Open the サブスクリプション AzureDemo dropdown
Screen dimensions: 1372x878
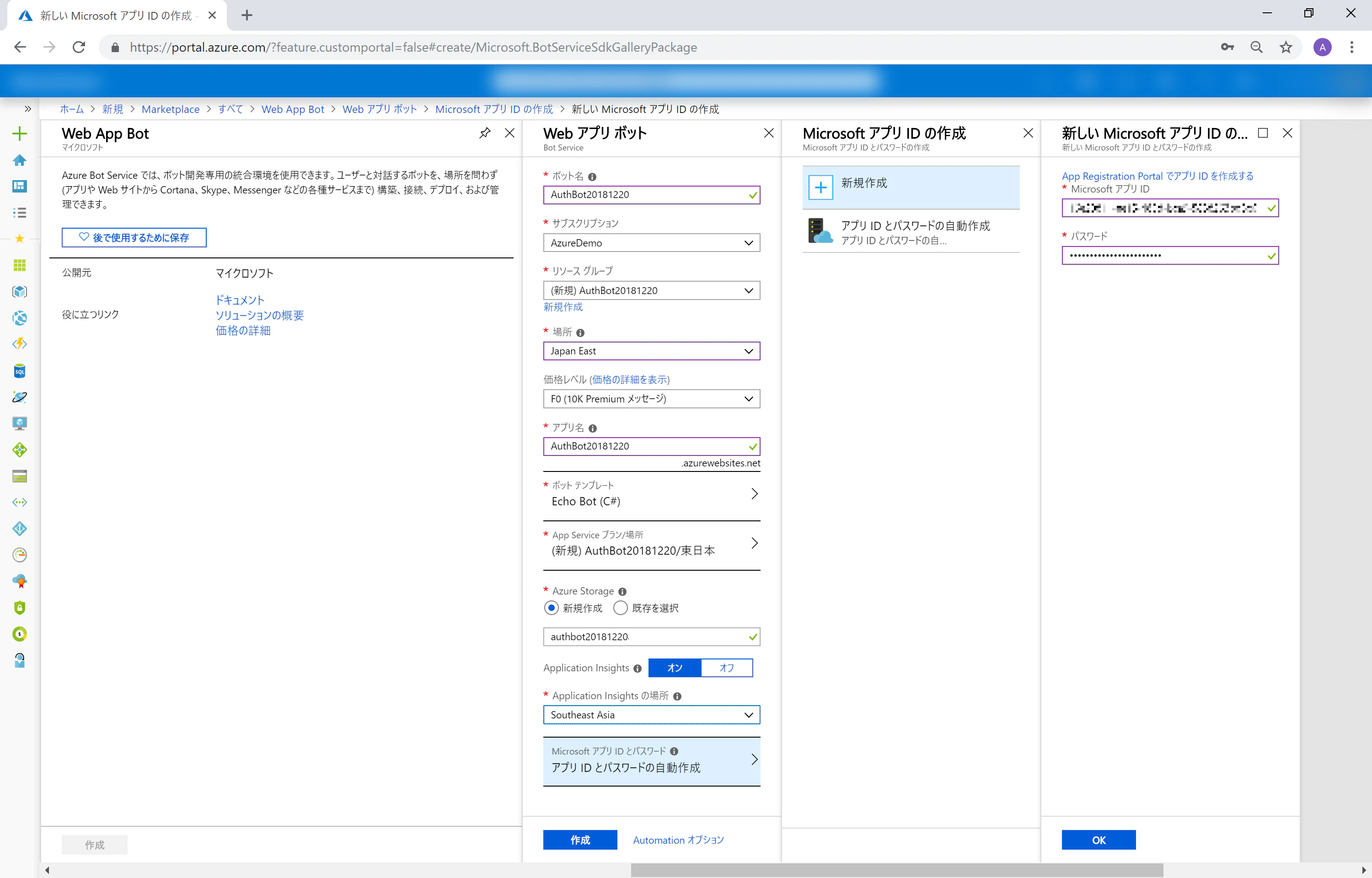pyautogui.click(x=652, y=243)
